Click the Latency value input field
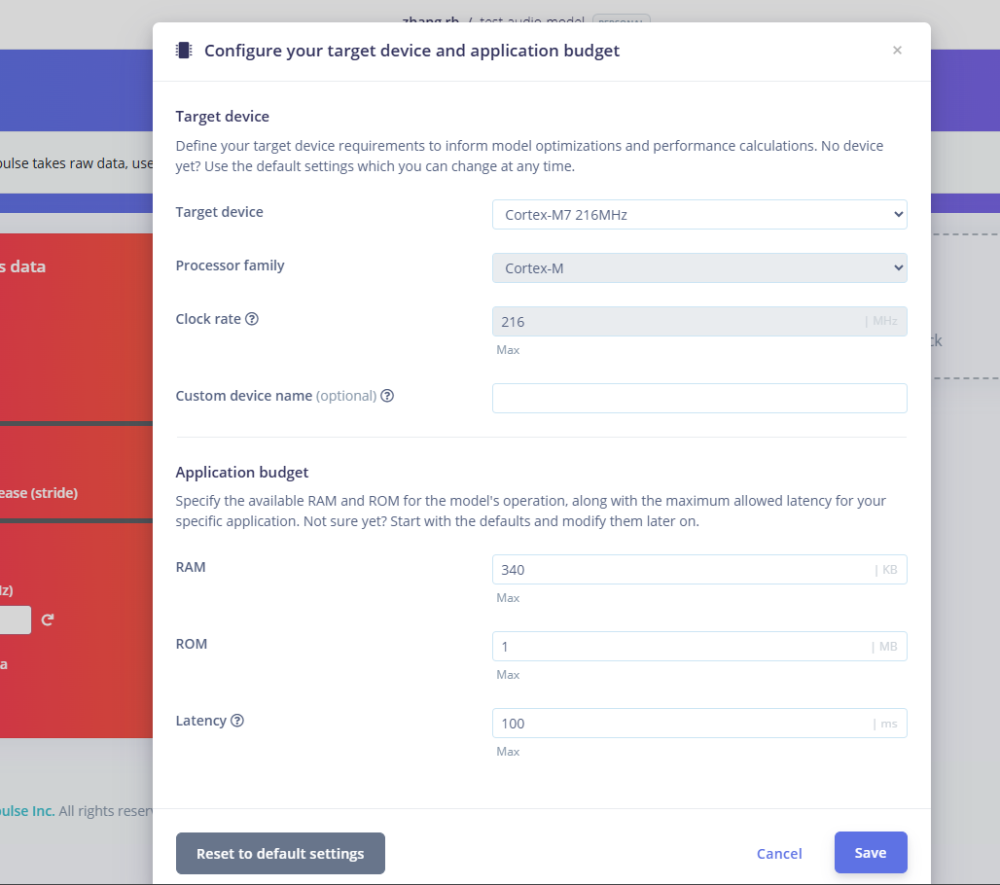Image resolution: width=1000 pixels, height=885 pixels. 680,723
